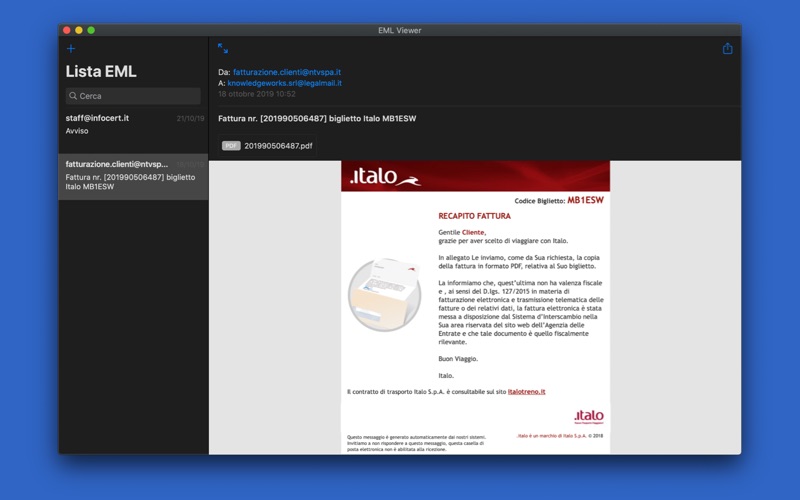The width and height of the screenshot is (800, 500).
Task: Open the share menu icon
Action: tap(728, 48)
